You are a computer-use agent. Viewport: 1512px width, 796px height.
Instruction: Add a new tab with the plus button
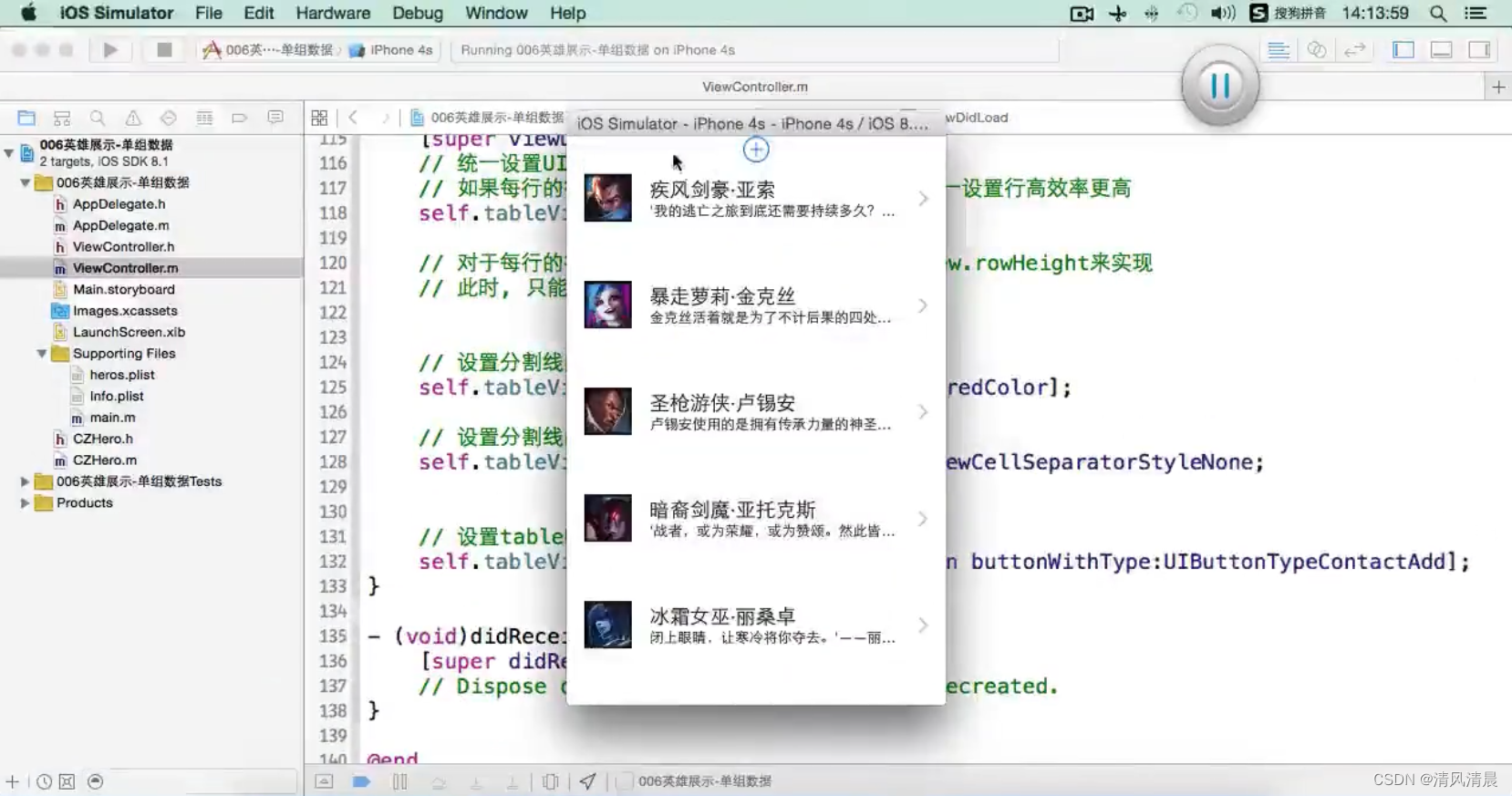click(1498, 88)
